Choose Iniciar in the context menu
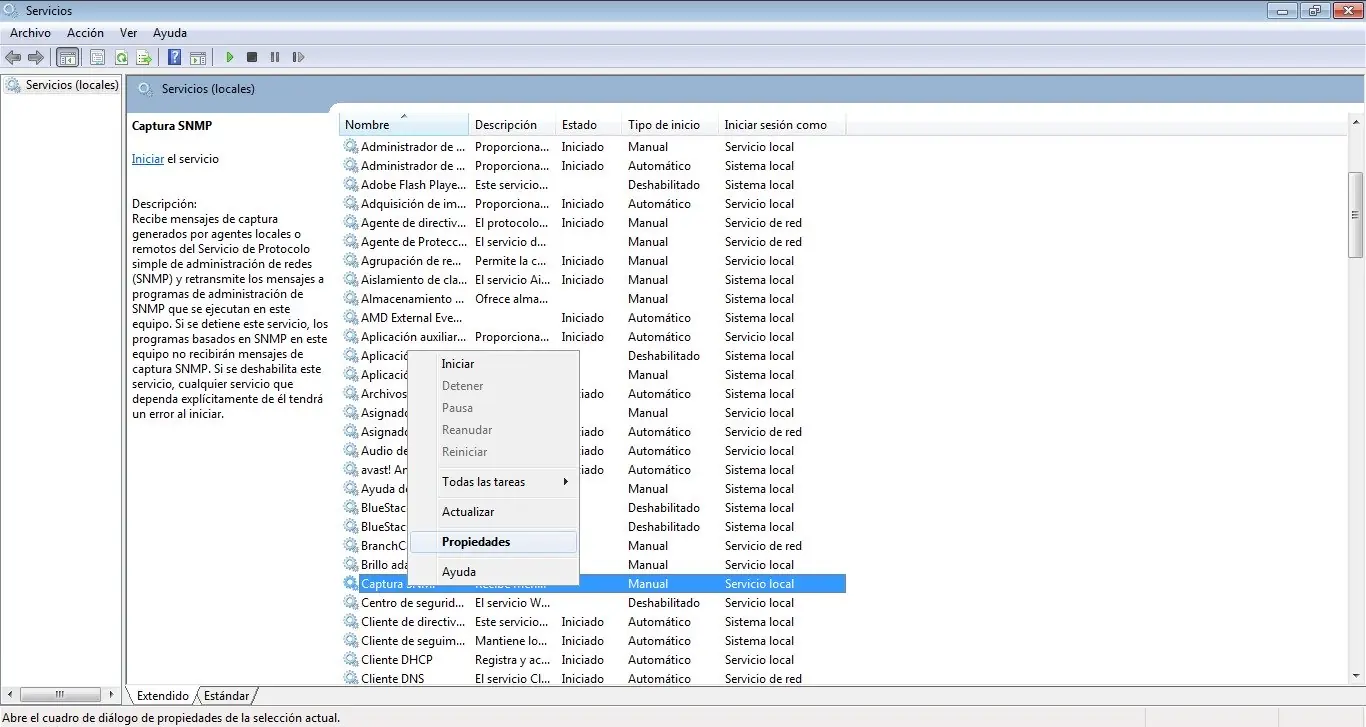 click(494, 364)
